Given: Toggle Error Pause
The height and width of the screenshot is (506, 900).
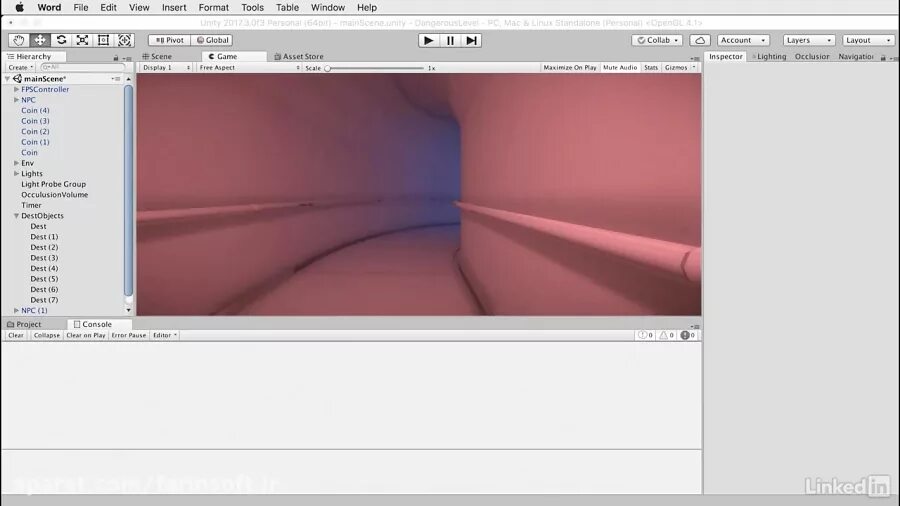Looking at the screenshot, I should 129,335.
